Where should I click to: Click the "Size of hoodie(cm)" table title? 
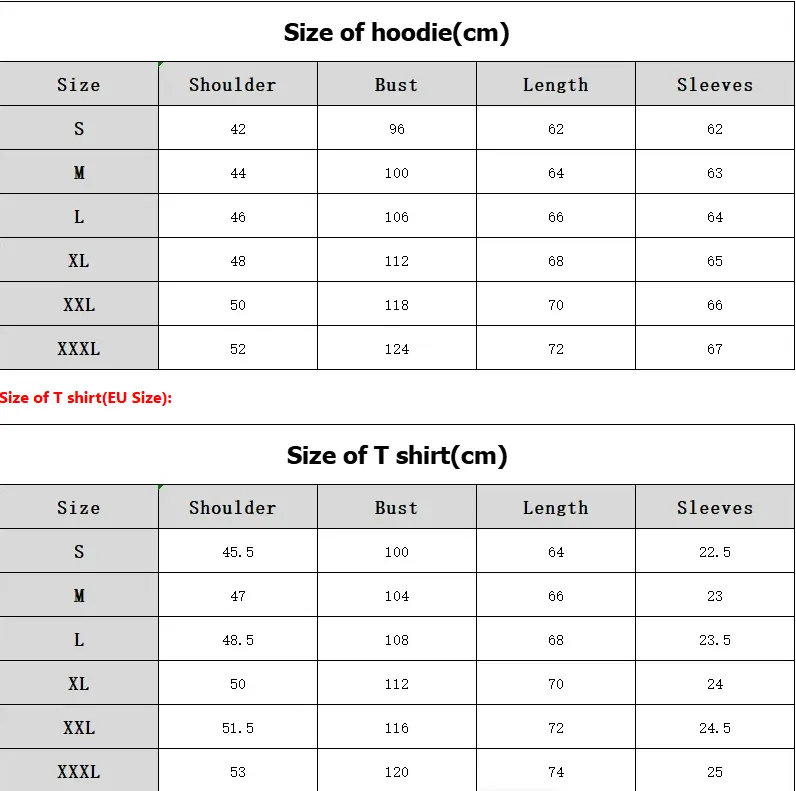click(397, 32)
